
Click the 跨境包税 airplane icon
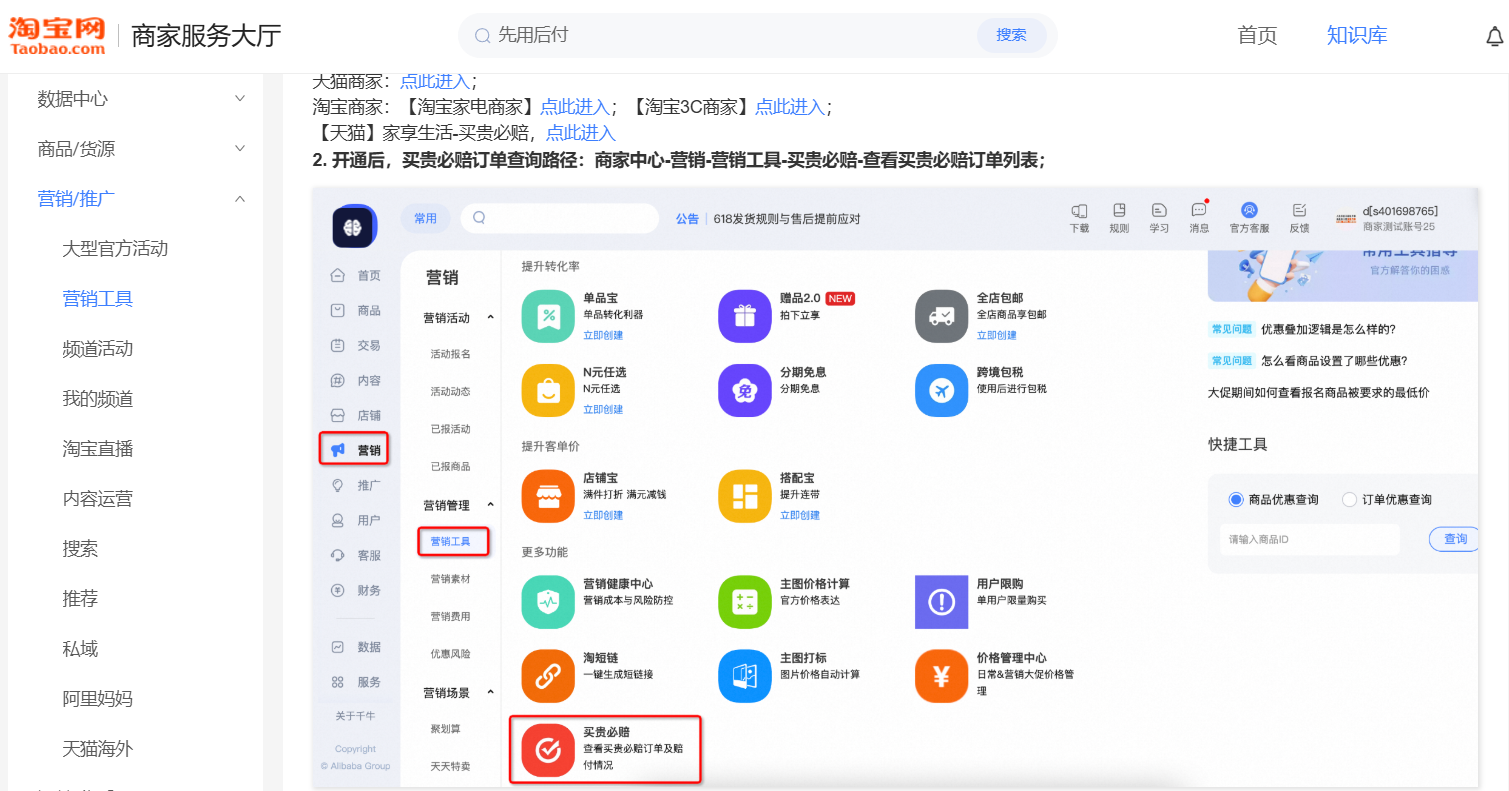click(x=941, y=390)
